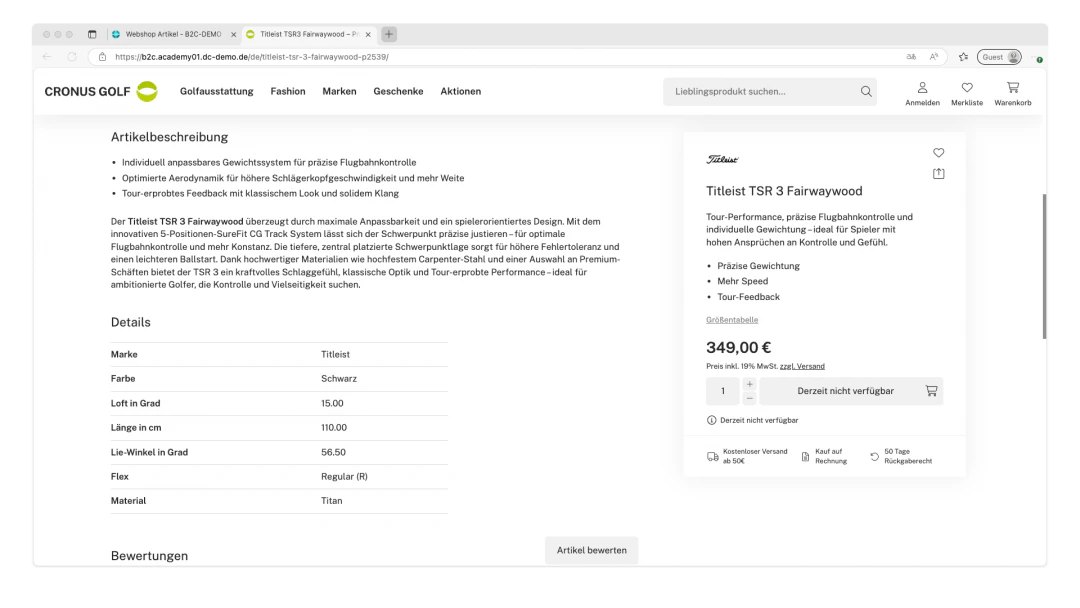Viewport: 1080px width, 608px height.
Task: Reload the page with refresh icon
Action: pyautogui.click(x=72, y=57)
